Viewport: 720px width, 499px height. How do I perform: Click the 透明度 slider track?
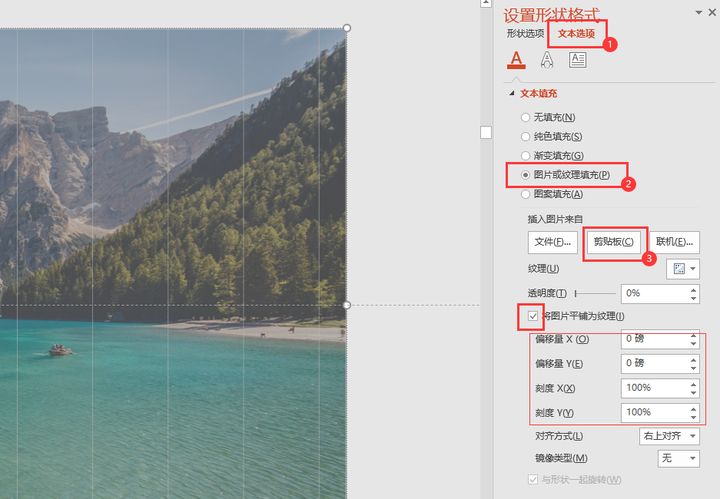point(595,293)
